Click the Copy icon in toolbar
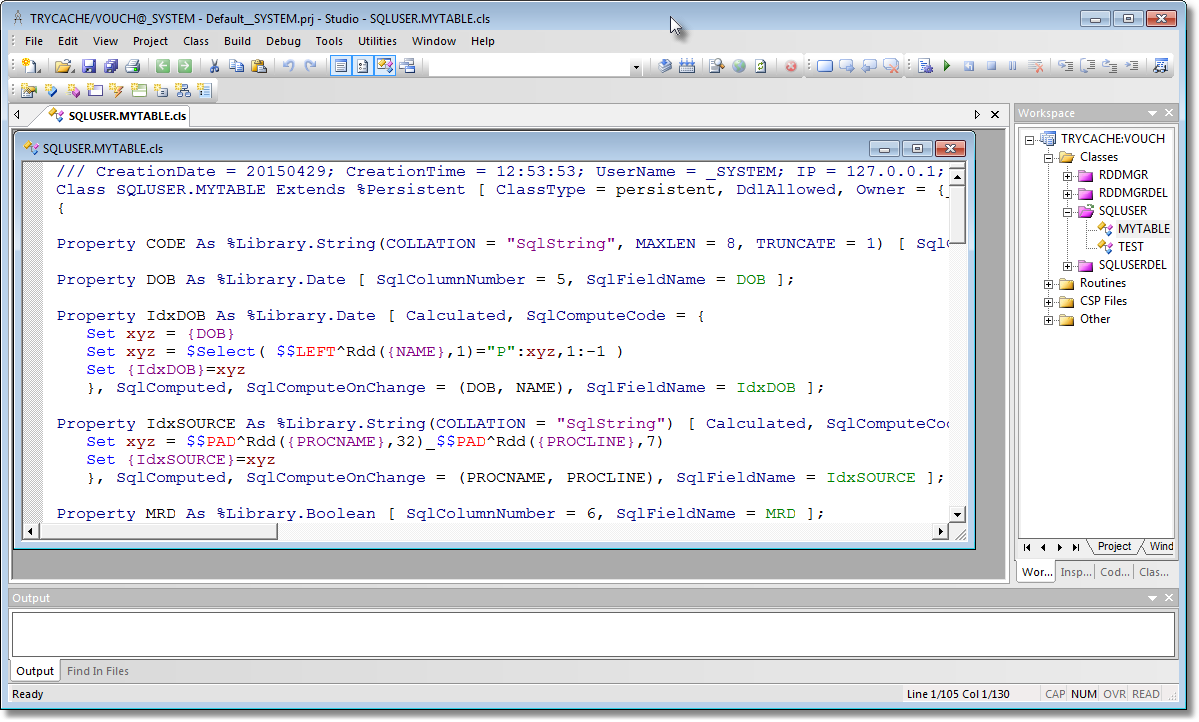 pyautogui.click(x=237, y=67)
